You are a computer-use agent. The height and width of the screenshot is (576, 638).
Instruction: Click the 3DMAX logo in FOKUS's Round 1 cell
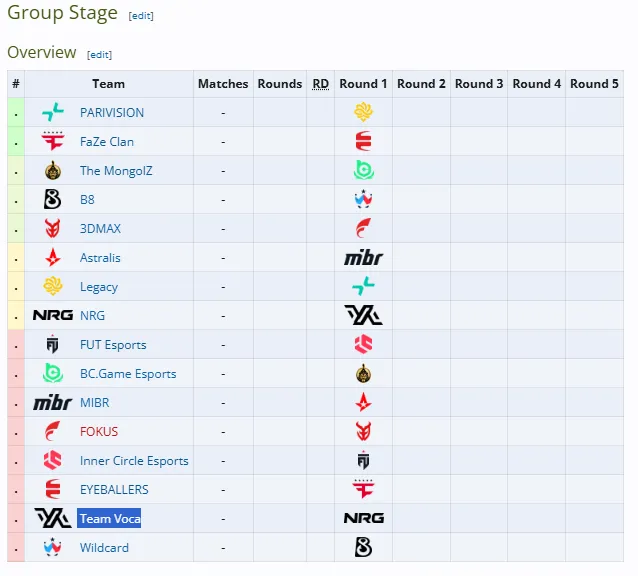pos(363,432)
